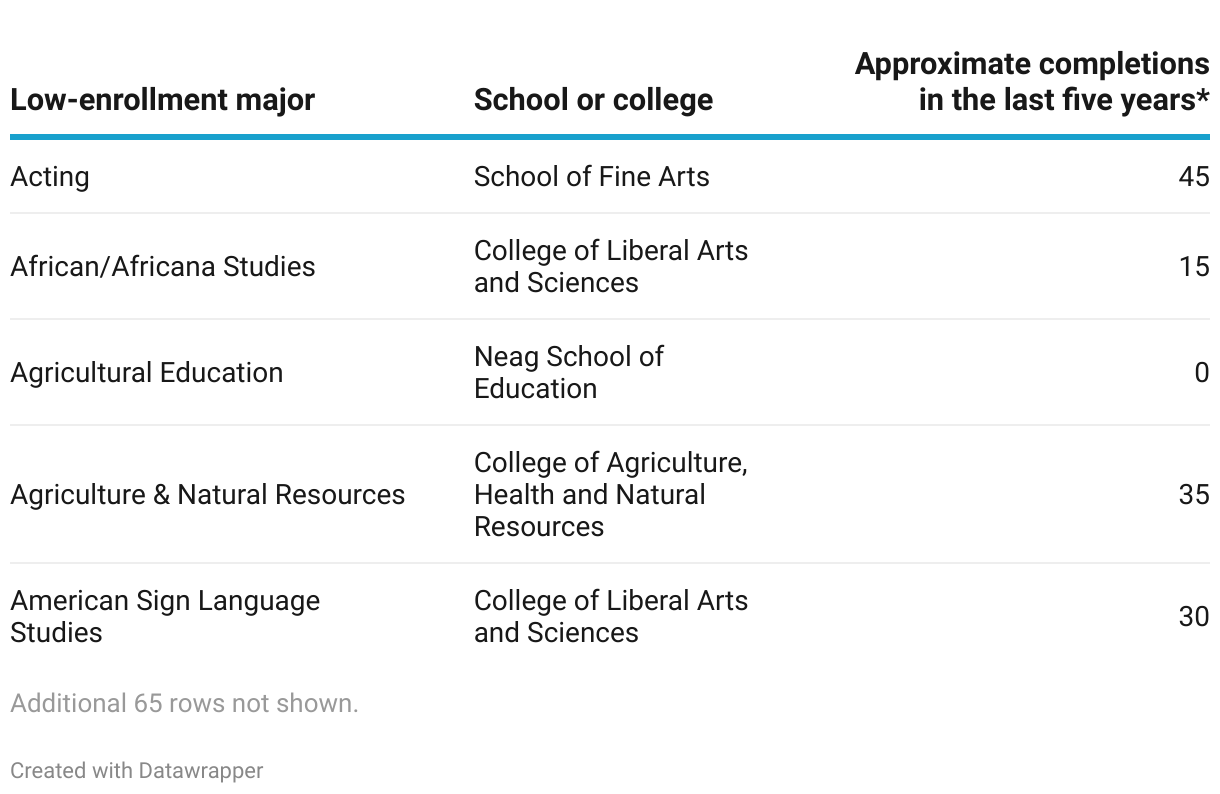The image size is (1220, 794).
Task: Select College of Liberal Arts in African/Africana row
Action: 610,267
